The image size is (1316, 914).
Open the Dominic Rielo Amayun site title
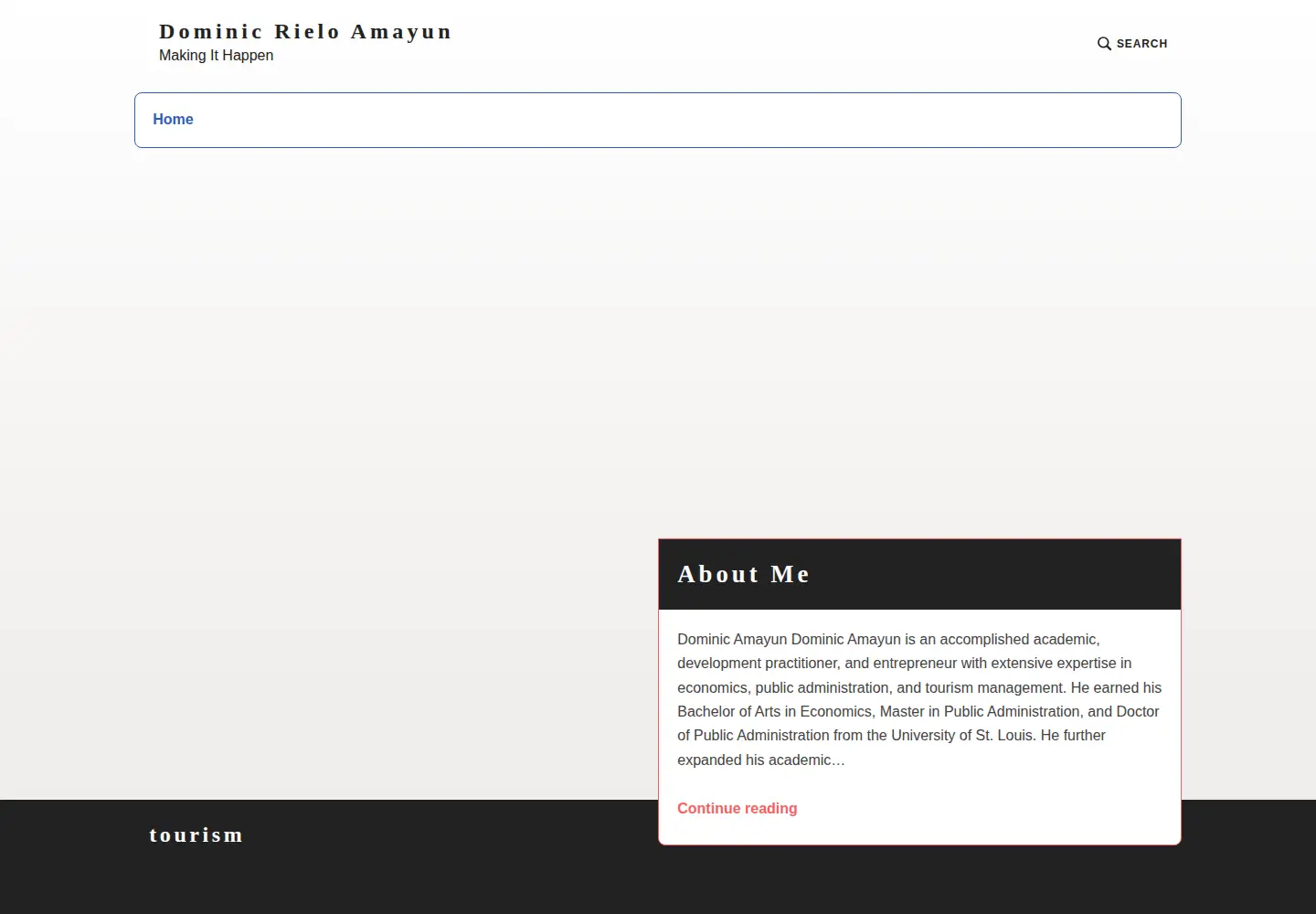point(305,32)
